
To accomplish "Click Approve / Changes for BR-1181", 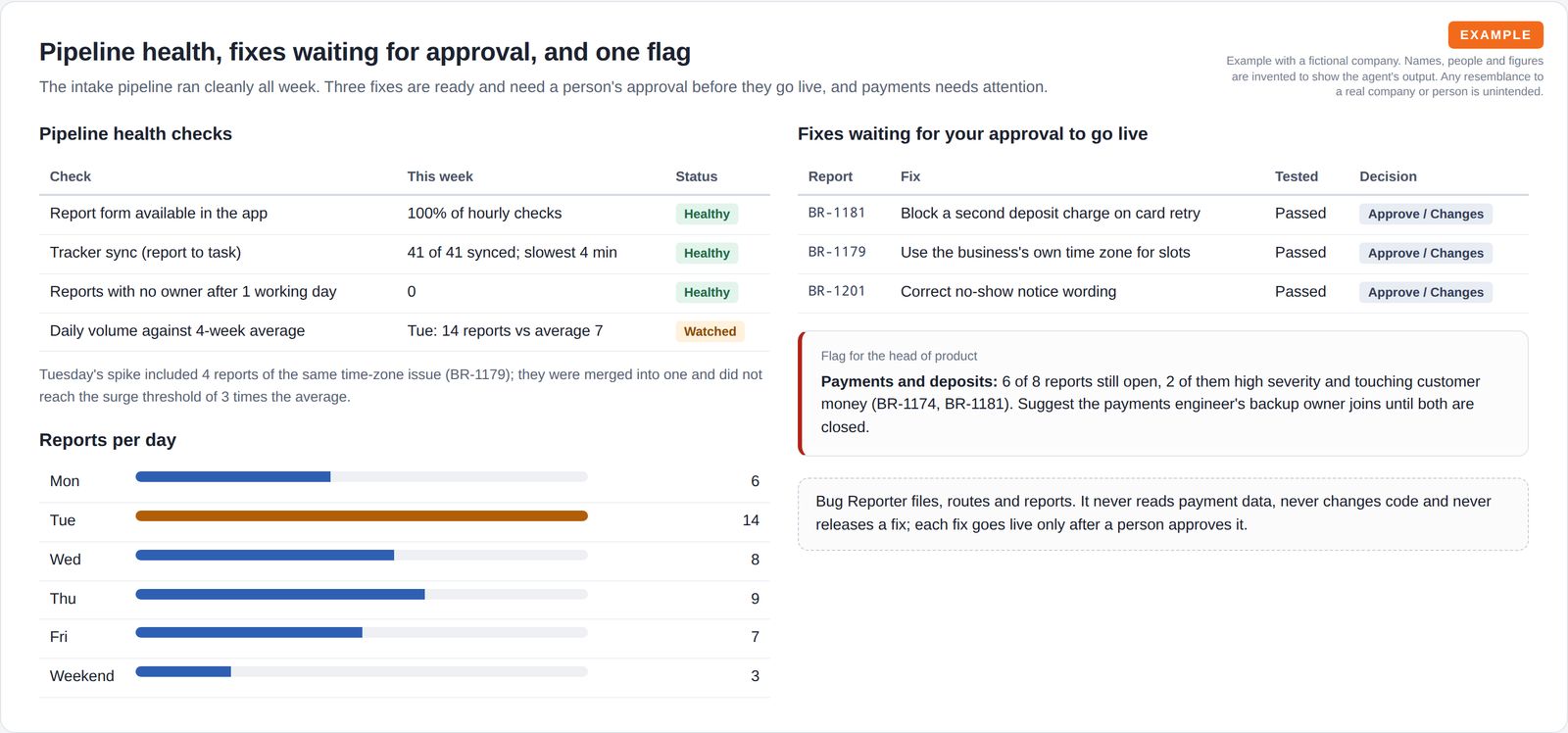I will click(x=1425, y=214).
